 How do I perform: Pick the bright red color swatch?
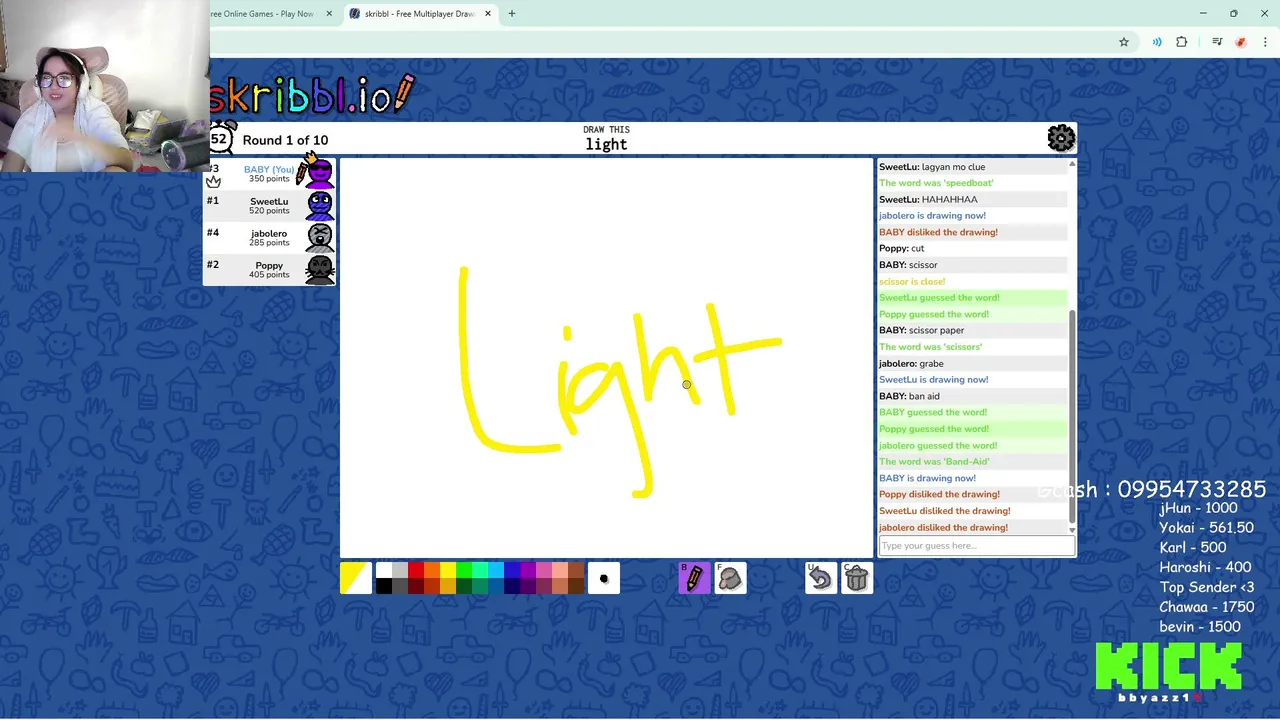[x=416, y=570]
